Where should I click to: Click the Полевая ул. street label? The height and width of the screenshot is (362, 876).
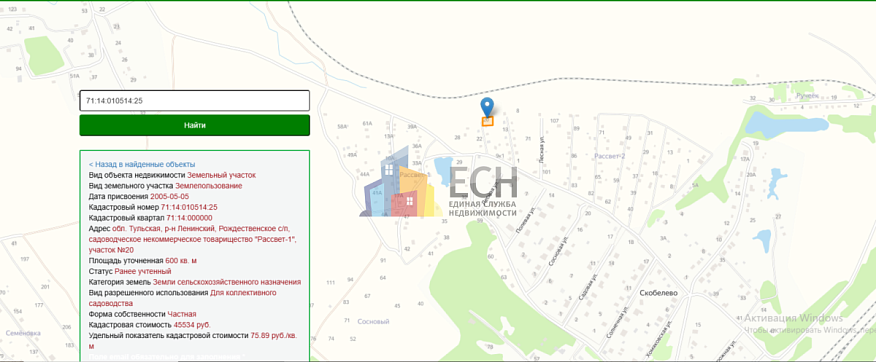point(527,222)
